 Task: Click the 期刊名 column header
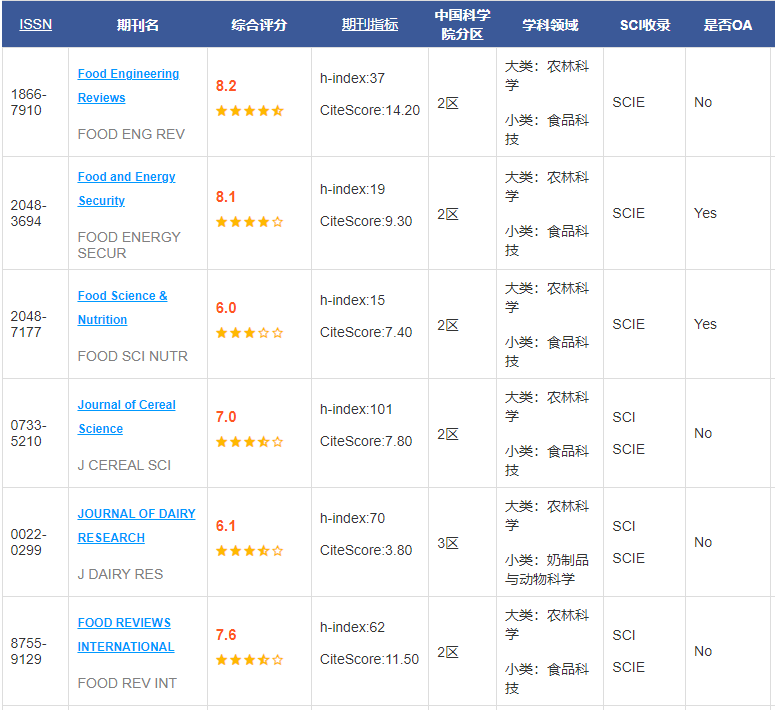[x=137, y=25]
